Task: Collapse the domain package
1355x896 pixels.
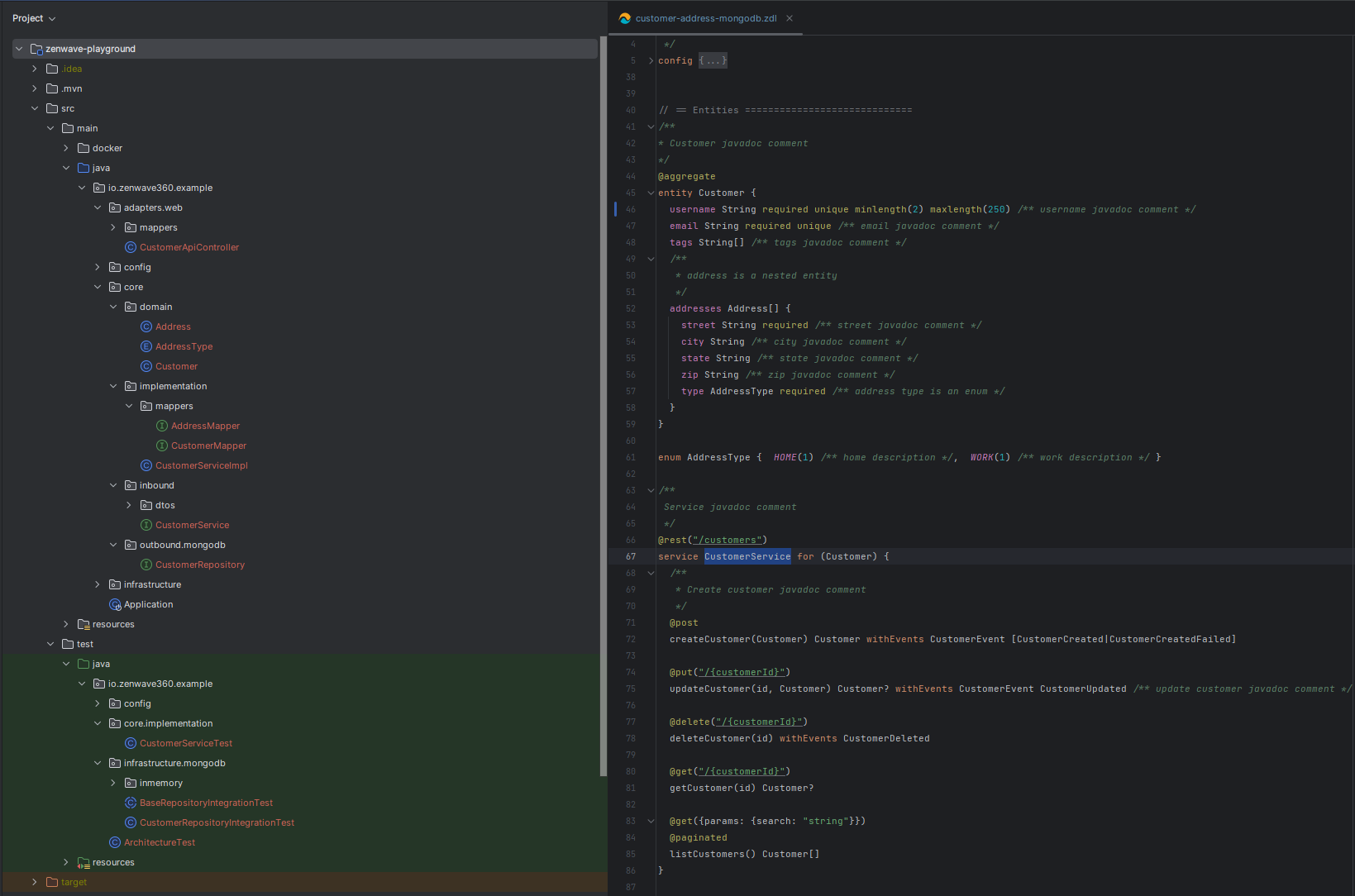Action: (x=113, y=307)
